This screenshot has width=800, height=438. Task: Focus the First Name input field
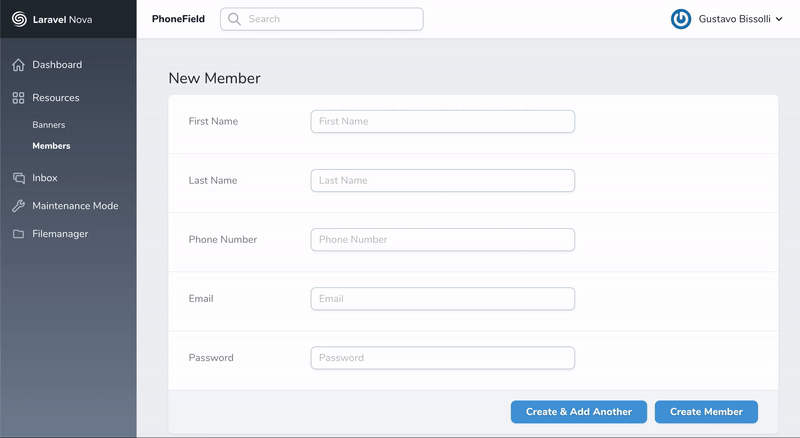(442, 121)
